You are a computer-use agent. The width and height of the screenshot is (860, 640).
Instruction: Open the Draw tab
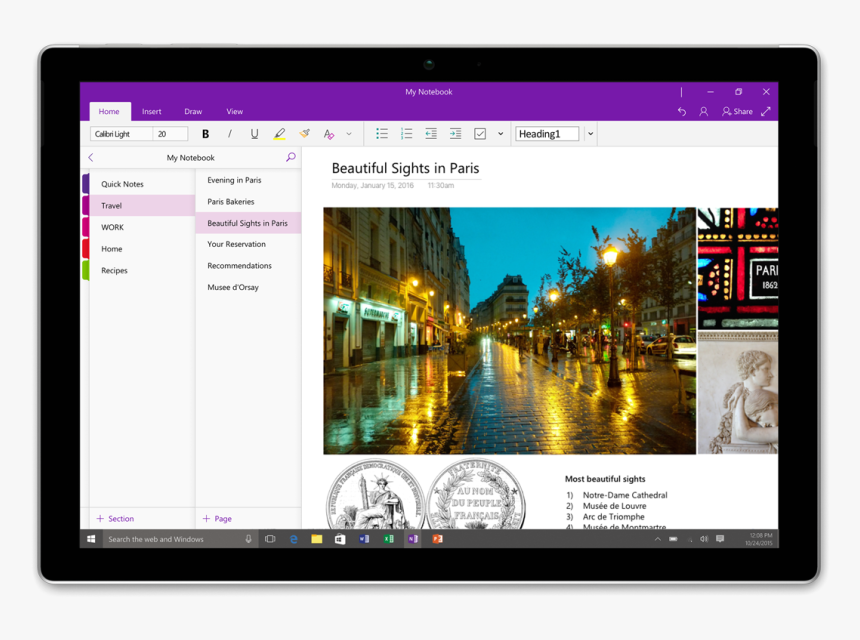(193, 111)
